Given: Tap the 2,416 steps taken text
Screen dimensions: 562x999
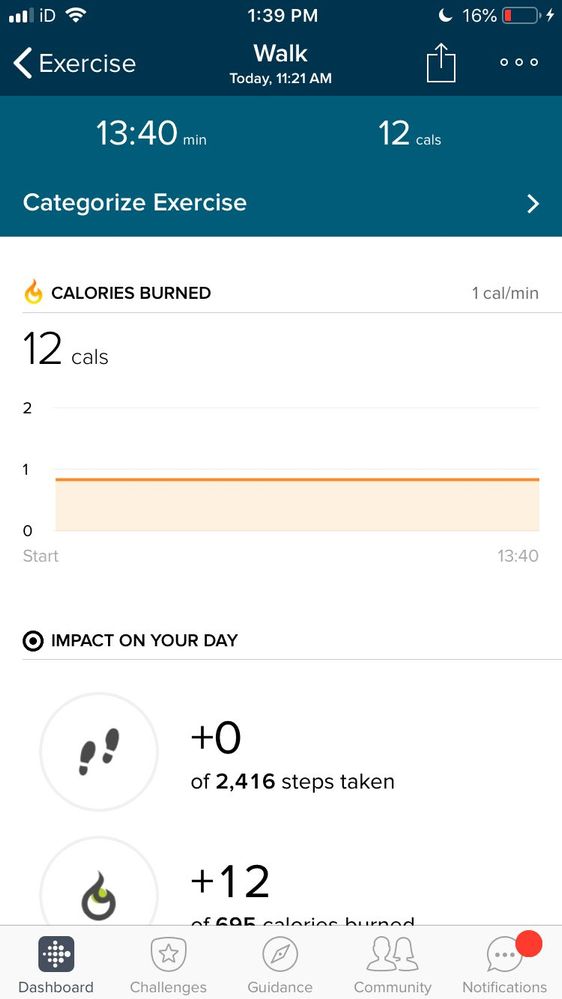Looking at the screenshot, I should tap(292, 781).
